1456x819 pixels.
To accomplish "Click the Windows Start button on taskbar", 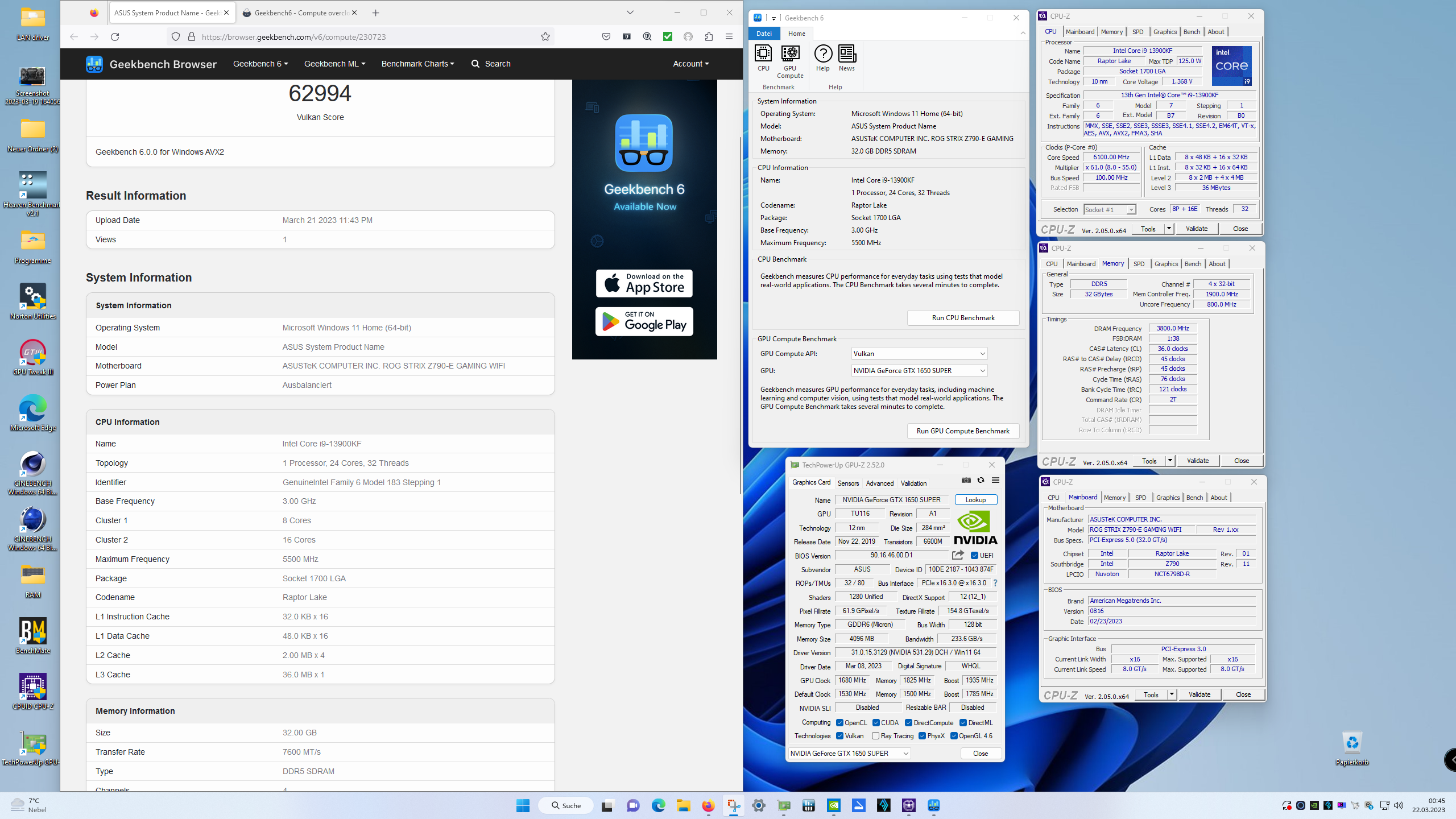I will pos(523,805).
